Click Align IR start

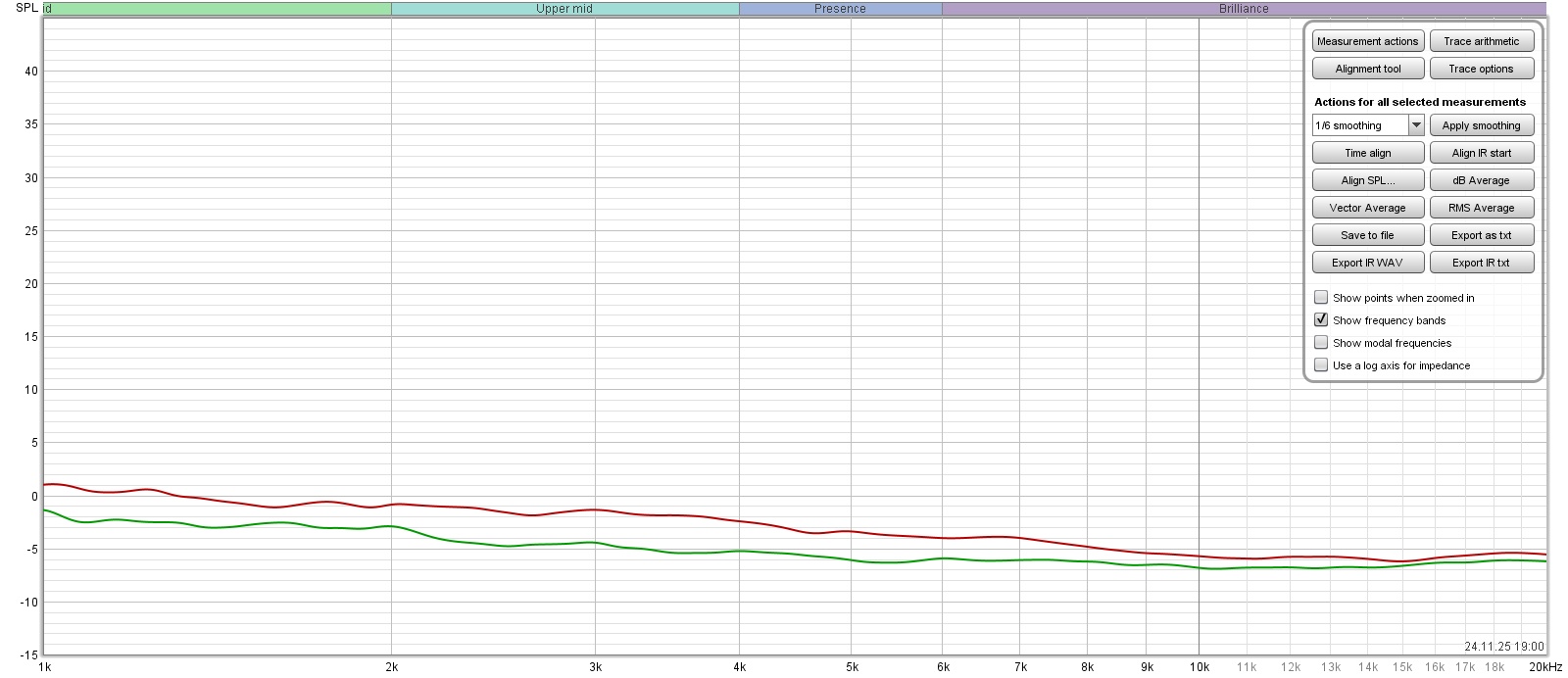(1482, 153)
